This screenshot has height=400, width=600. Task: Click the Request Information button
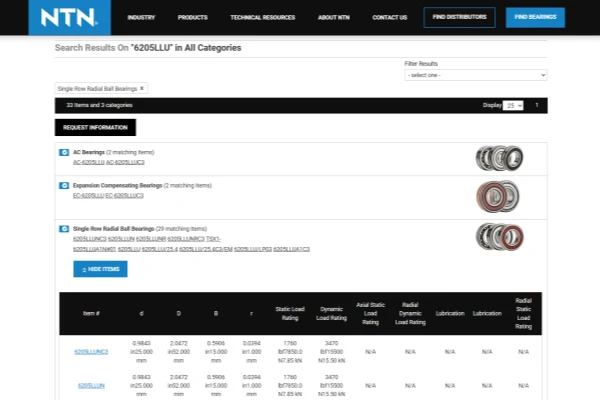95,127
